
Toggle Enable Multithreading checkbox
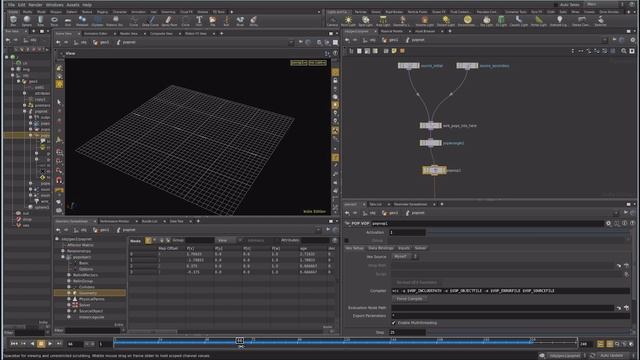[x=394, y=323]
